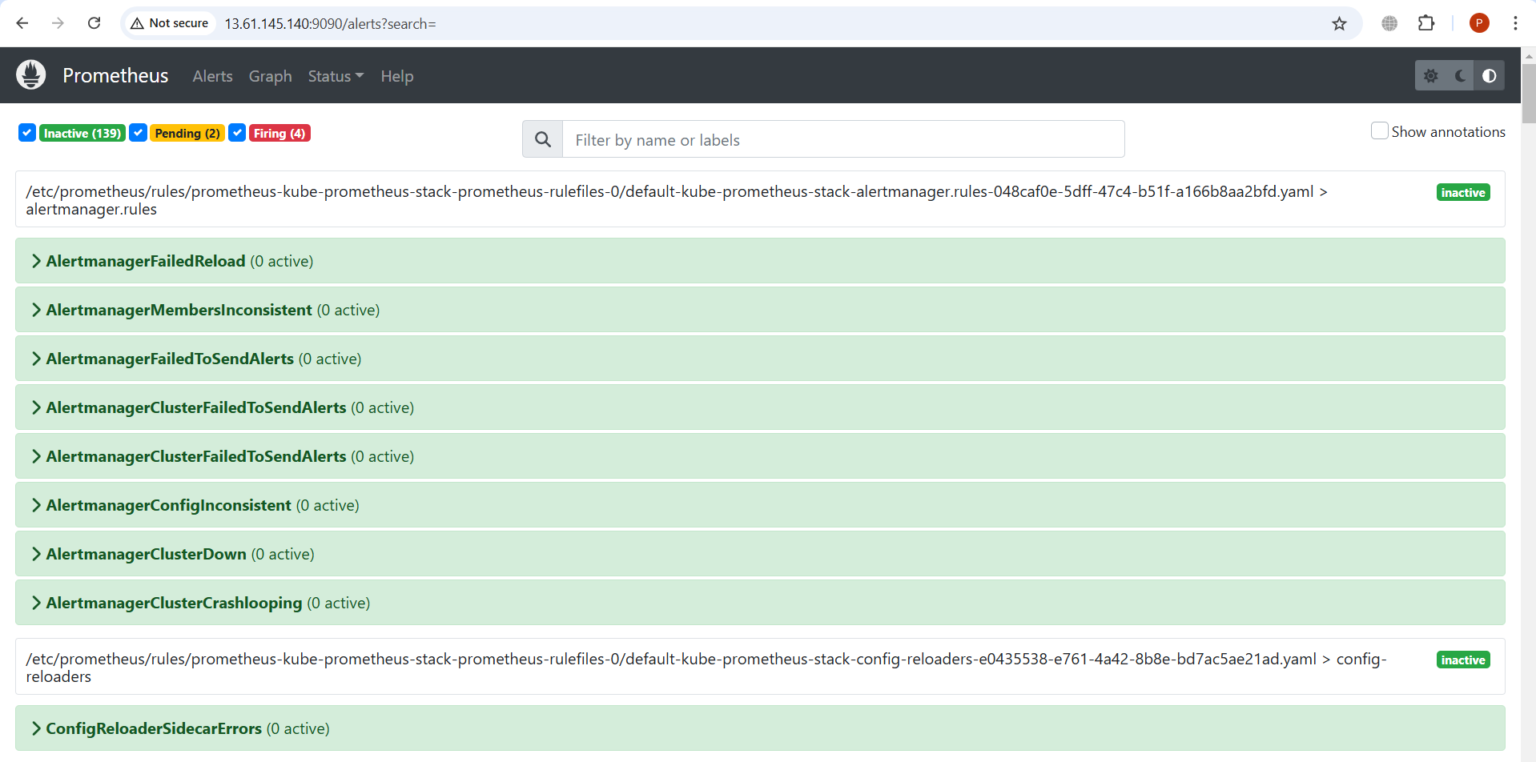Image resolution: width=1536 pixels, height=762 pixels.
Task: Open Chrome browser extensions puzzle icon
Action: coord(1426,22)
